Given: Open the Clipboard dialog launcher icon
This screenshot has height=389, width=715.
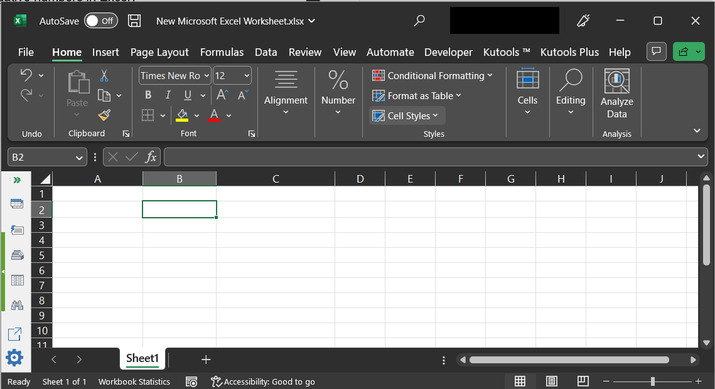Looking at the screenshot, I should click(126, 134).
